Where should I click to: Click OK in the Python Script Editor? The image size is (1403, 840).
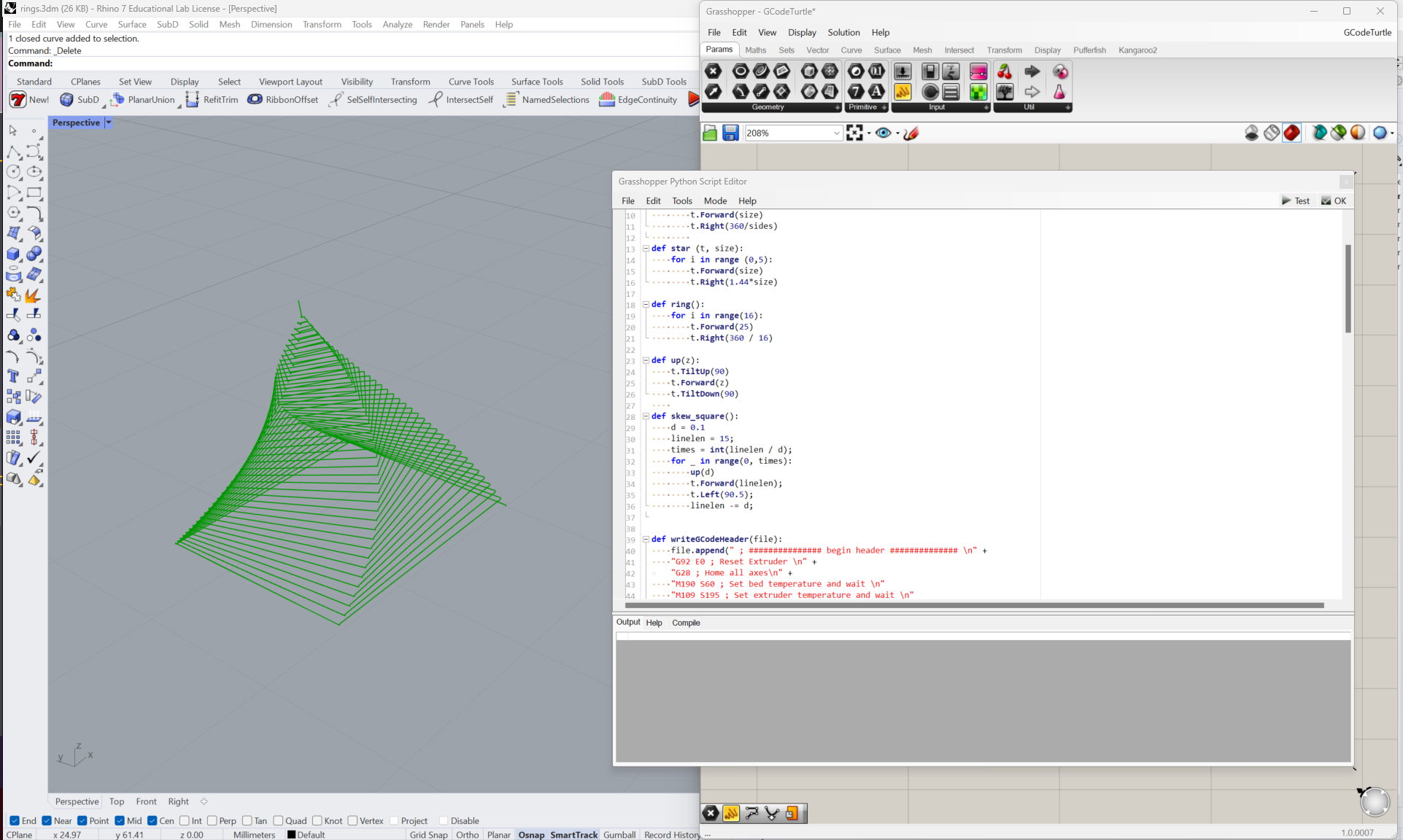tap(1334, 201)
